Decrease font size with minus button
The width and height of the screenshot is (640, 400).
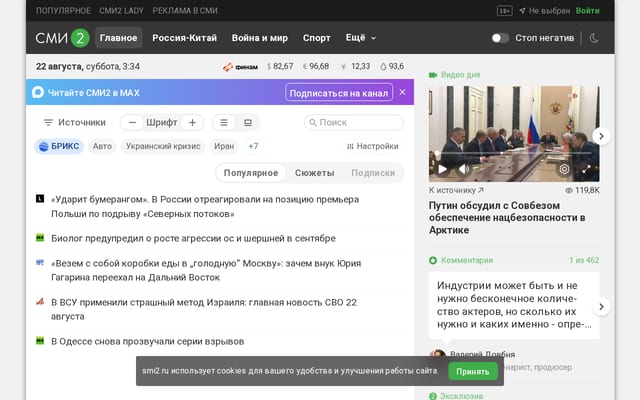coord(132,122)
